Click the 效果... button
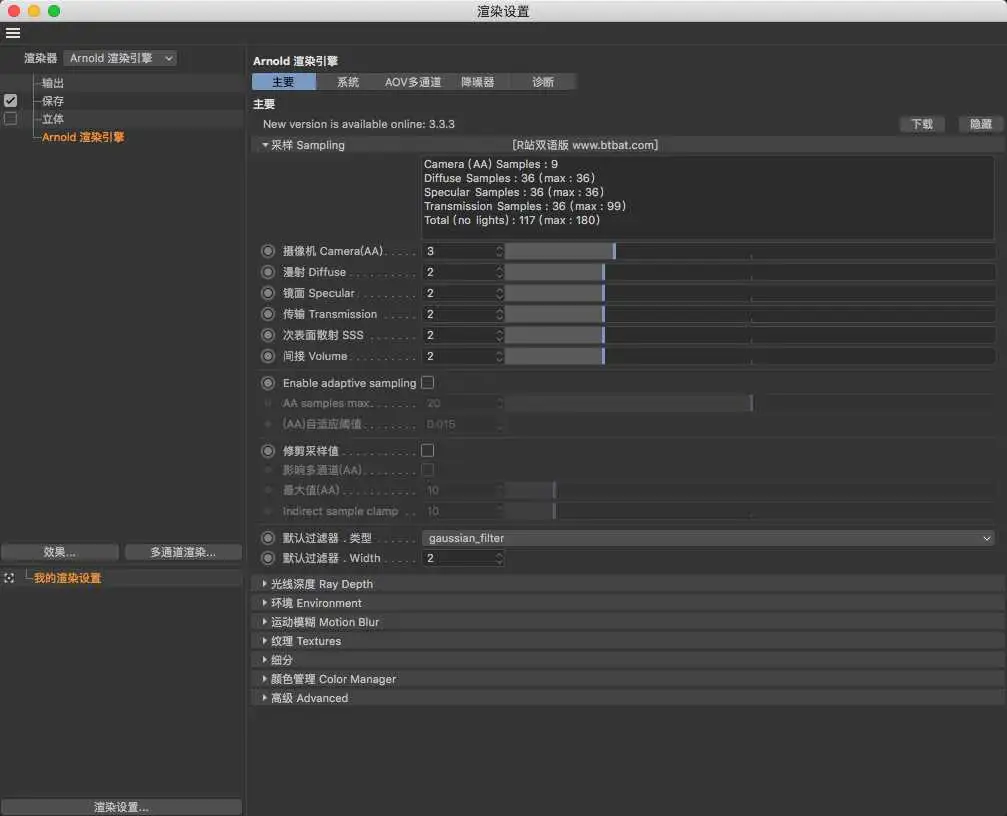Screen dimensions: 1007x816 tap(60, 552)
